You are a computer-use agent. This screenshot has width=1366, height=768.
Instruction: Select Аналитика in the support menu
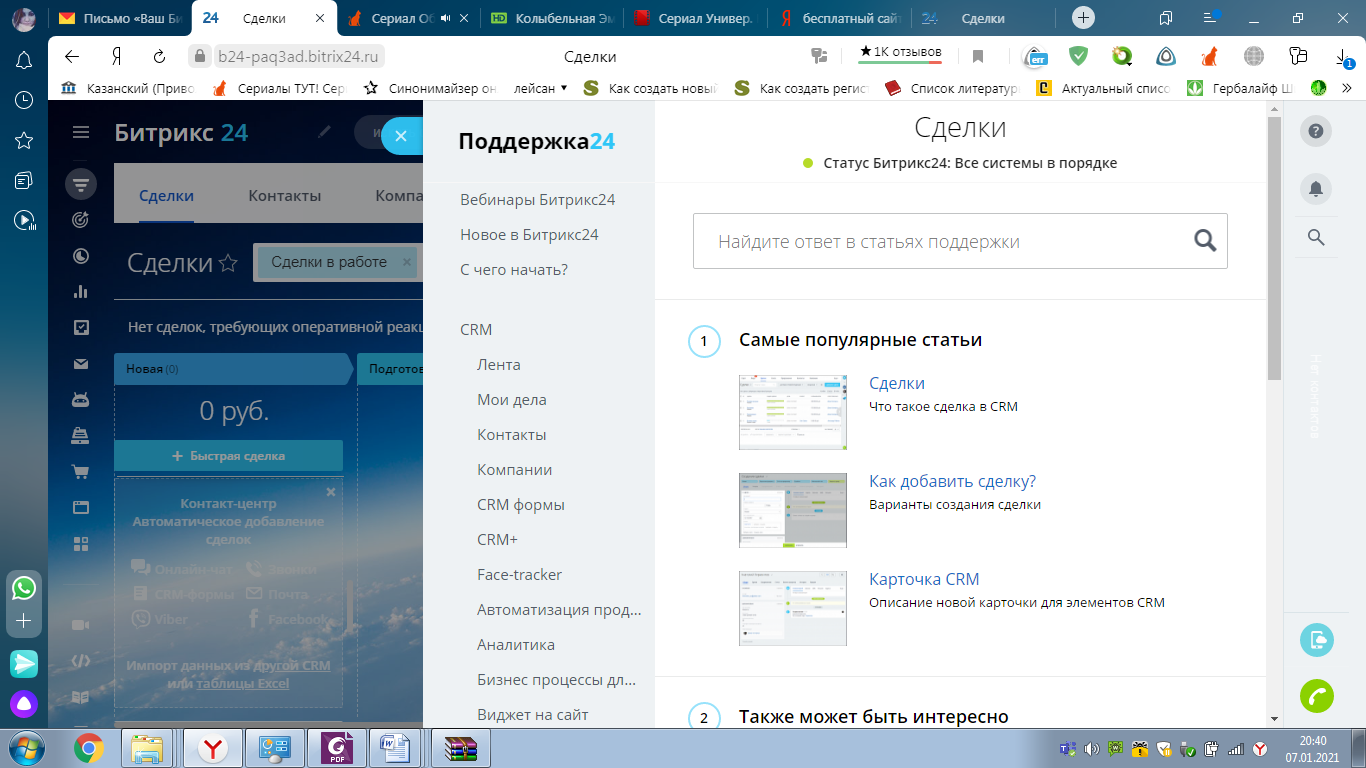click(516, 645)
